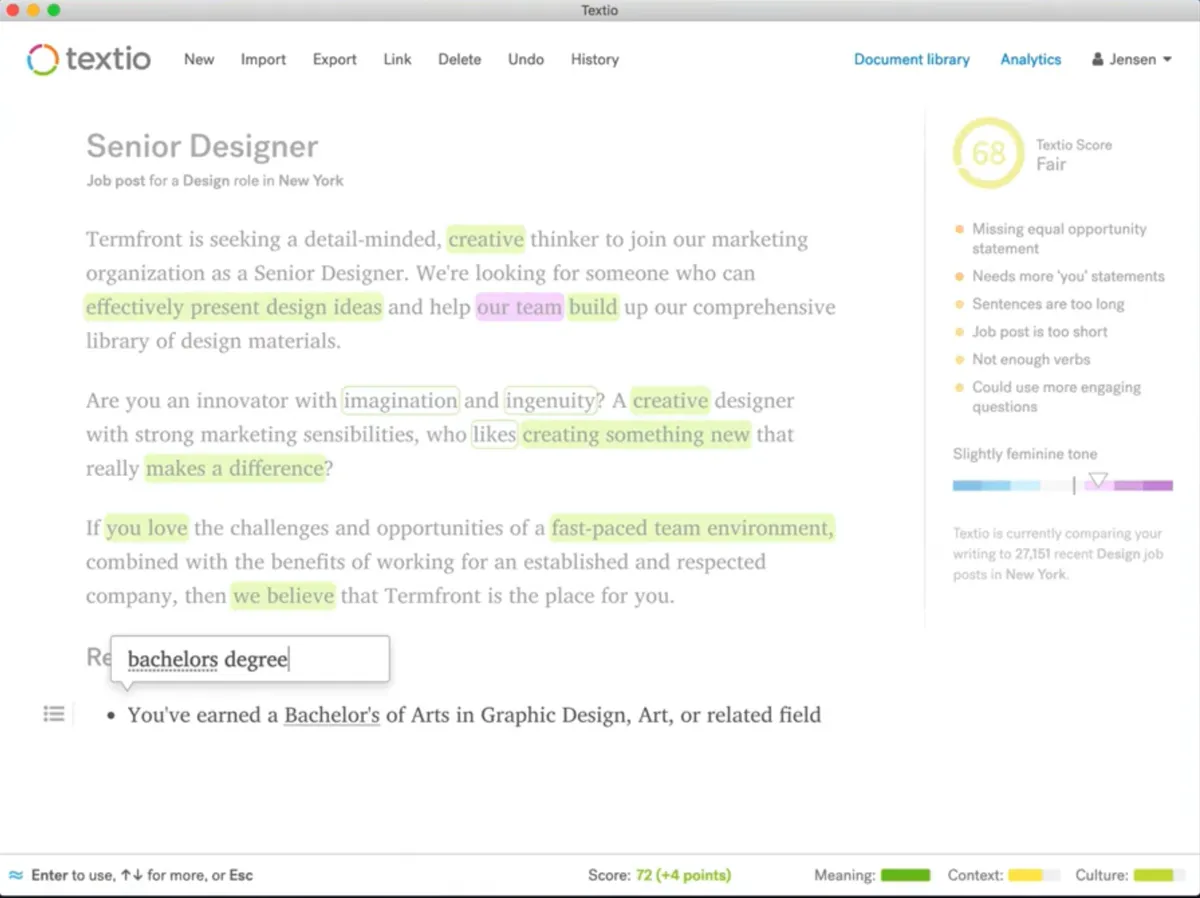Open the Analytics link
The image size is (1200, 898).
coord(1031,59)
